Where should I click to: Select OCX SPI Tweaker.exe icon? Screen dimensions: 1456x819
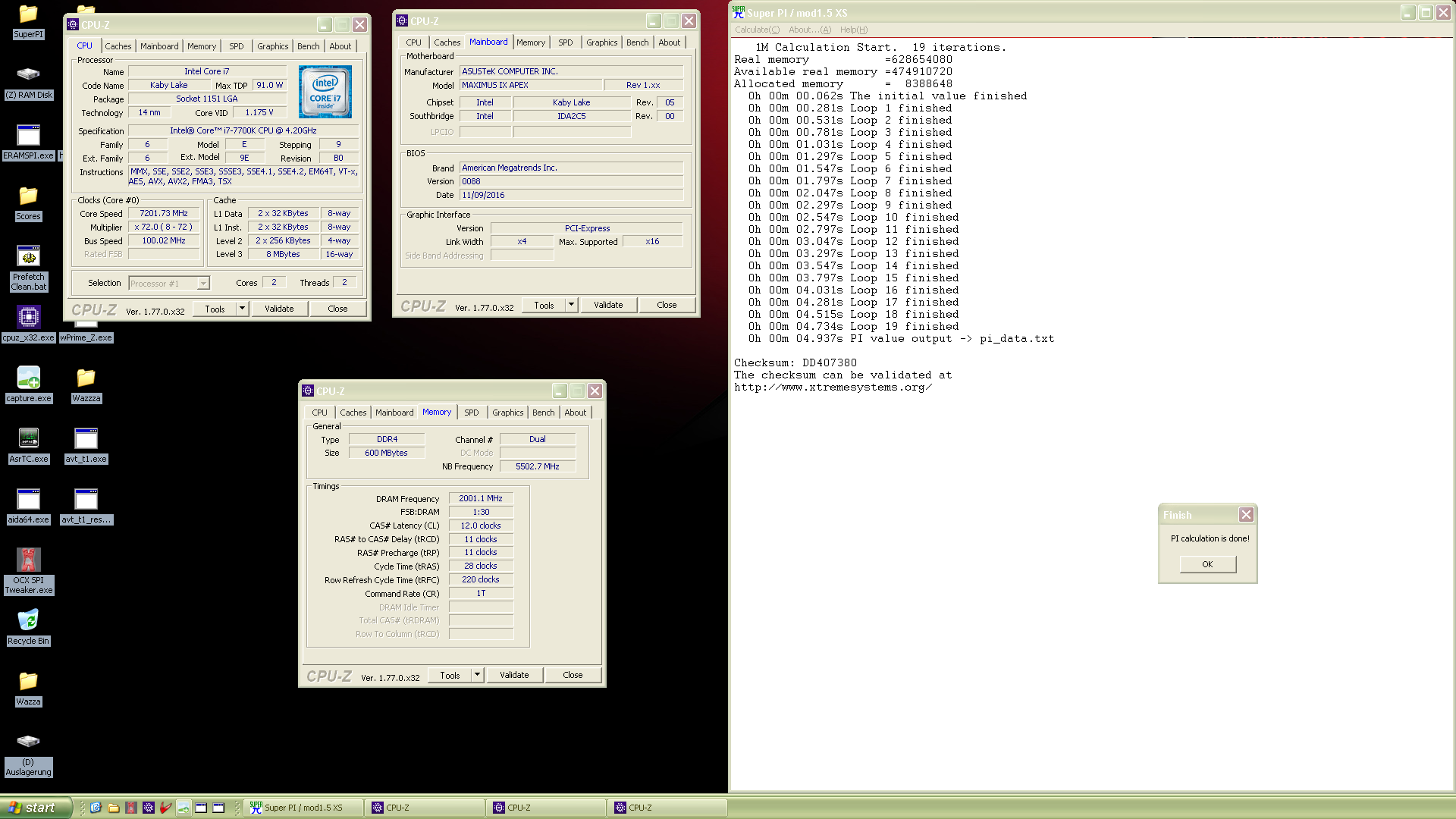tap(28, 572)
